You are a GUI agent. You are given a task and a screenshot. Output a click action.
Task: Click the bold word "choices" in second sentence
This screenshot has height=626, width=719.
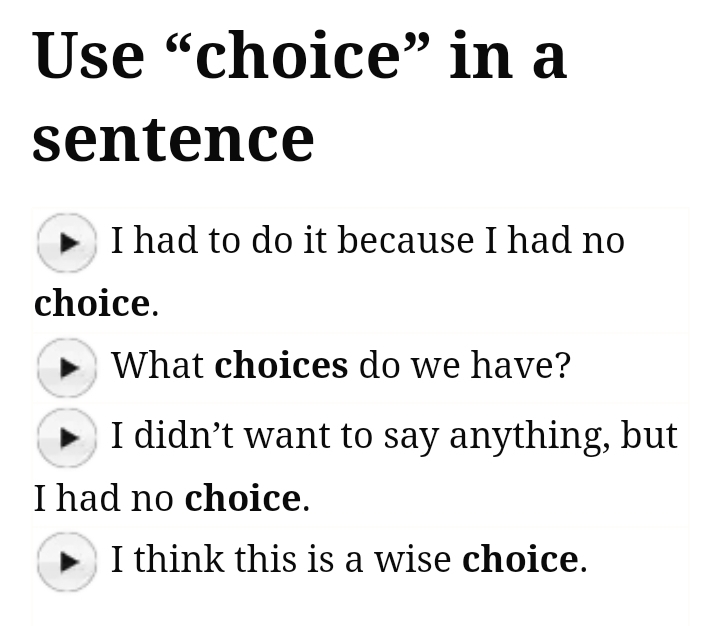pos(281,366)
